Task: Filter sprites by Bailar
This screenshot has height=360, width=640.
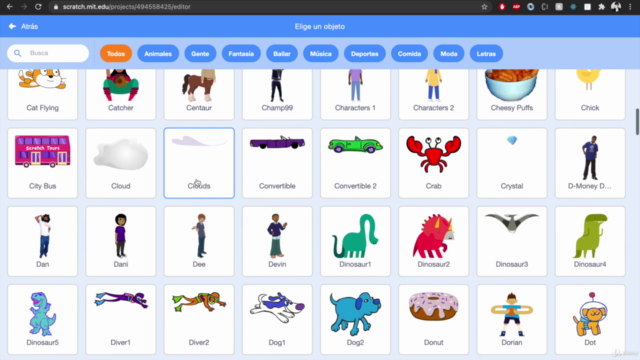Action: (282, 53)
